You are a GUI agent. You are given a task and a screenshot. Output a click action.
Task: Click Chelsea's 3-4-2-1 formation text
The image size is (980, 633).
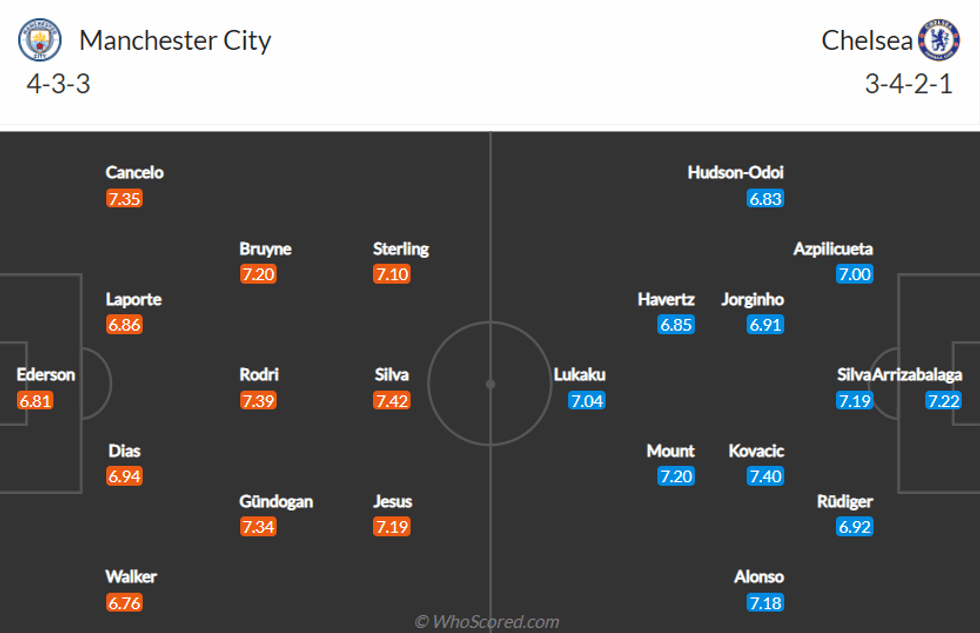tap(908, 84)
